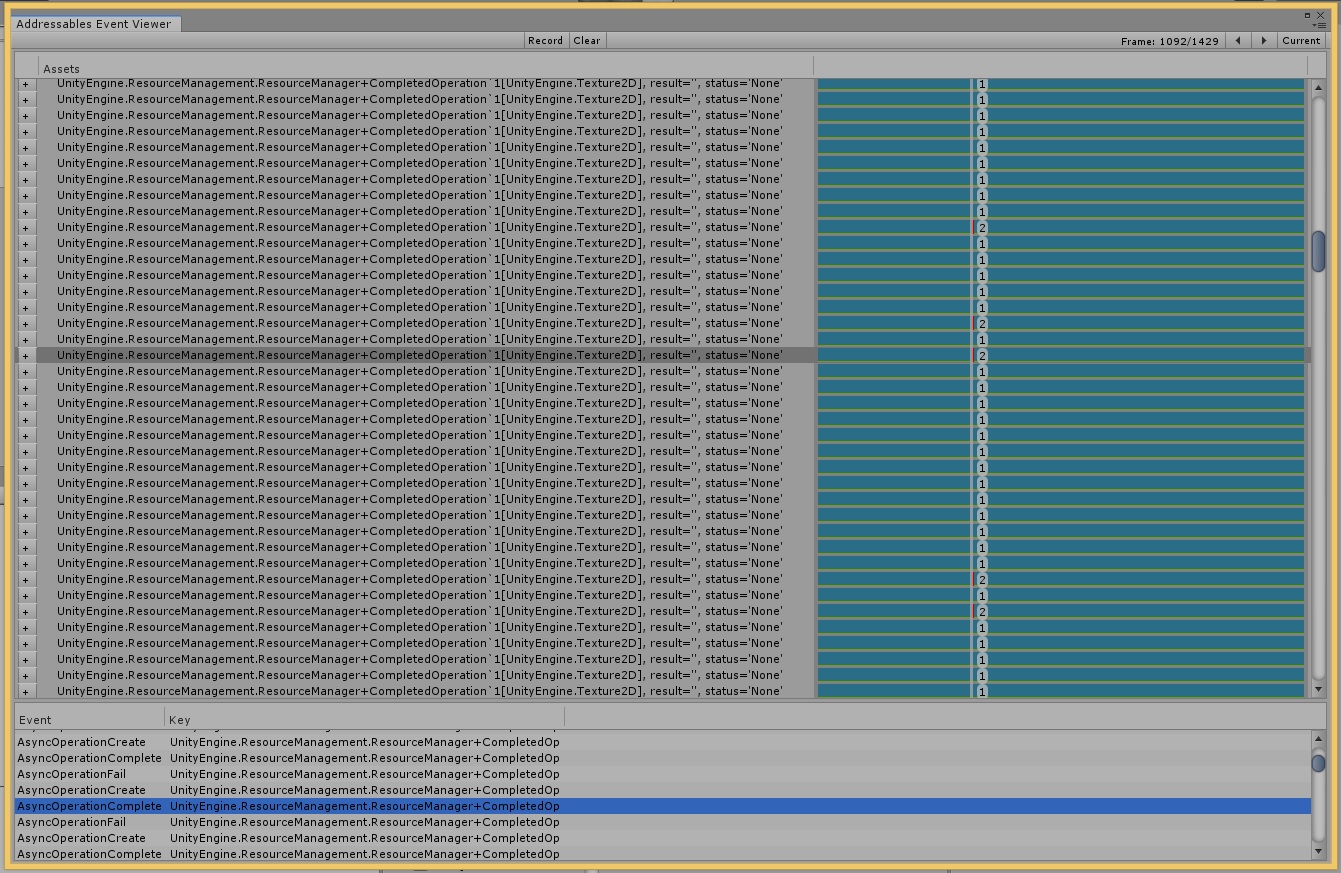Image resolution: width=1341 pixels, height=873 pixels.
Task: Open the panel options menu icon
Action: click(1319, 25)
